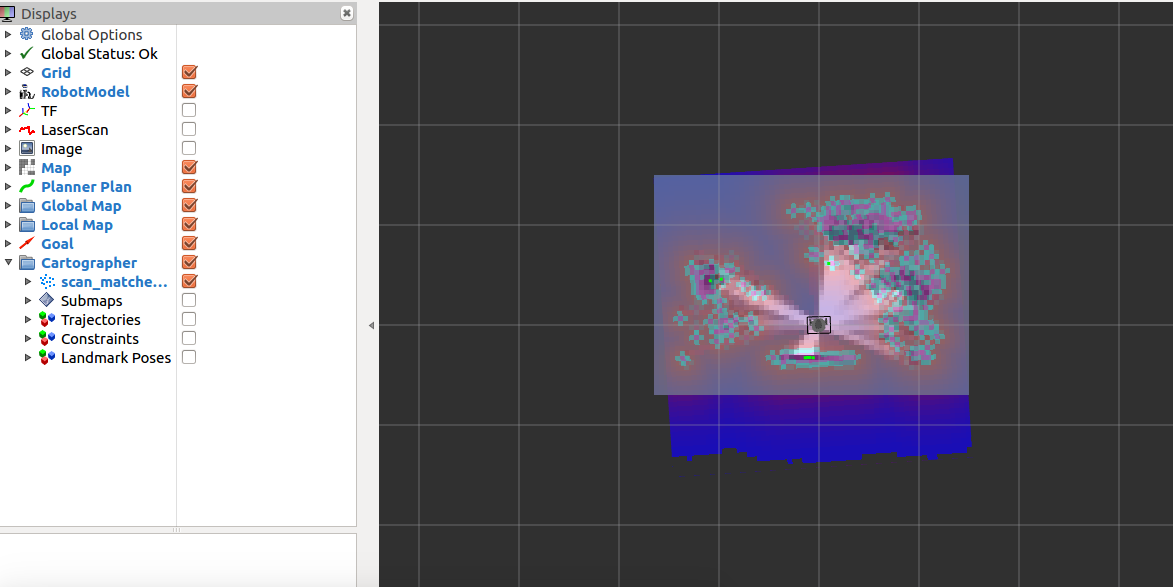
Task: Select the Grid display icon
Action: tap(26, 72)
